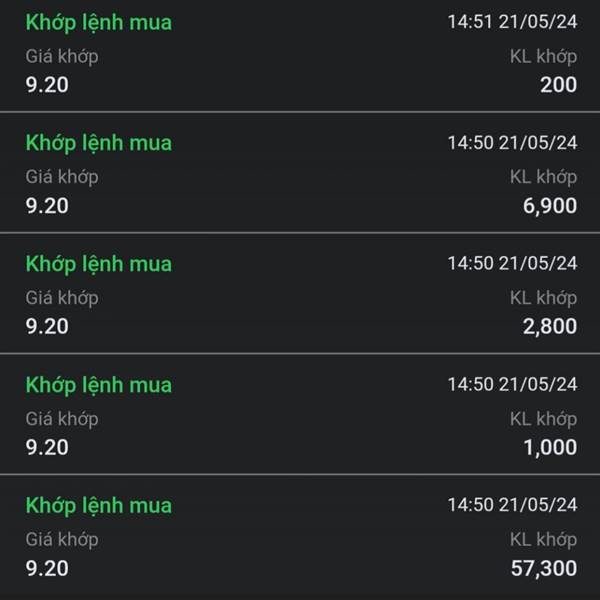Select the order with matched volume 57,300
This screenshot has width=600, height=600.
pos(300,538)
